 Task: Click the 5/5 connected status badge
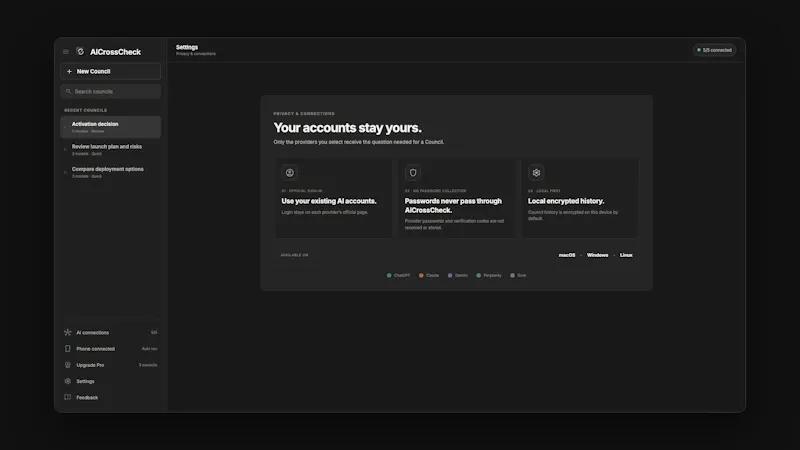pos(714,50)
